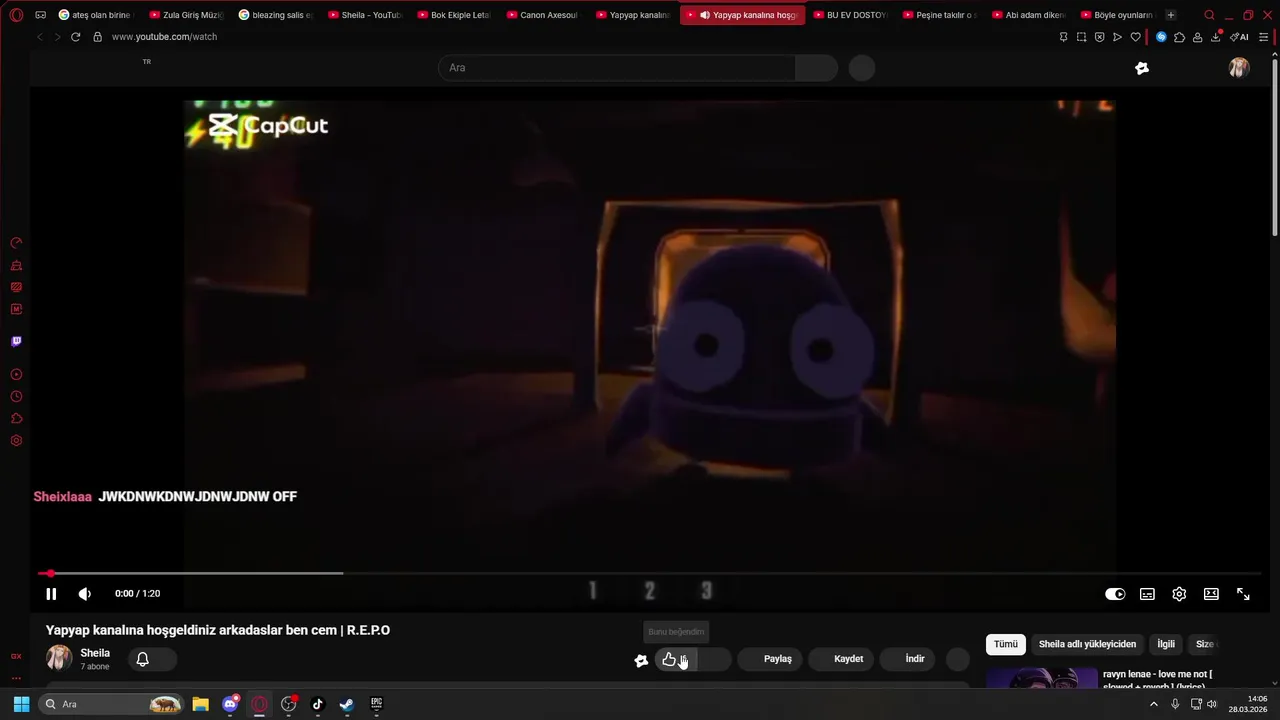Screen dimensions: 1280x720
Task: Switch to theater mode icon
Action: click(x=1211, y=594)
